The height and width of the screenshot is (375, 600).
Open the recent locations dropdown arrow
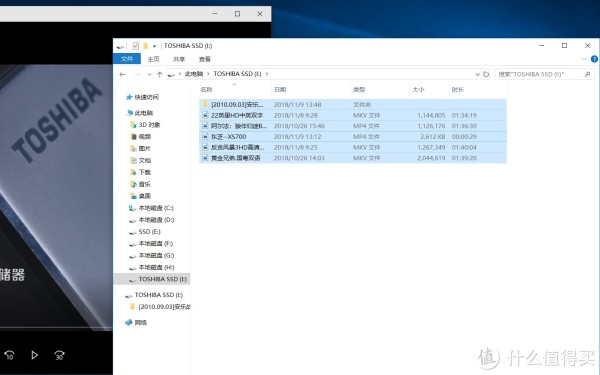click(149, 74)
